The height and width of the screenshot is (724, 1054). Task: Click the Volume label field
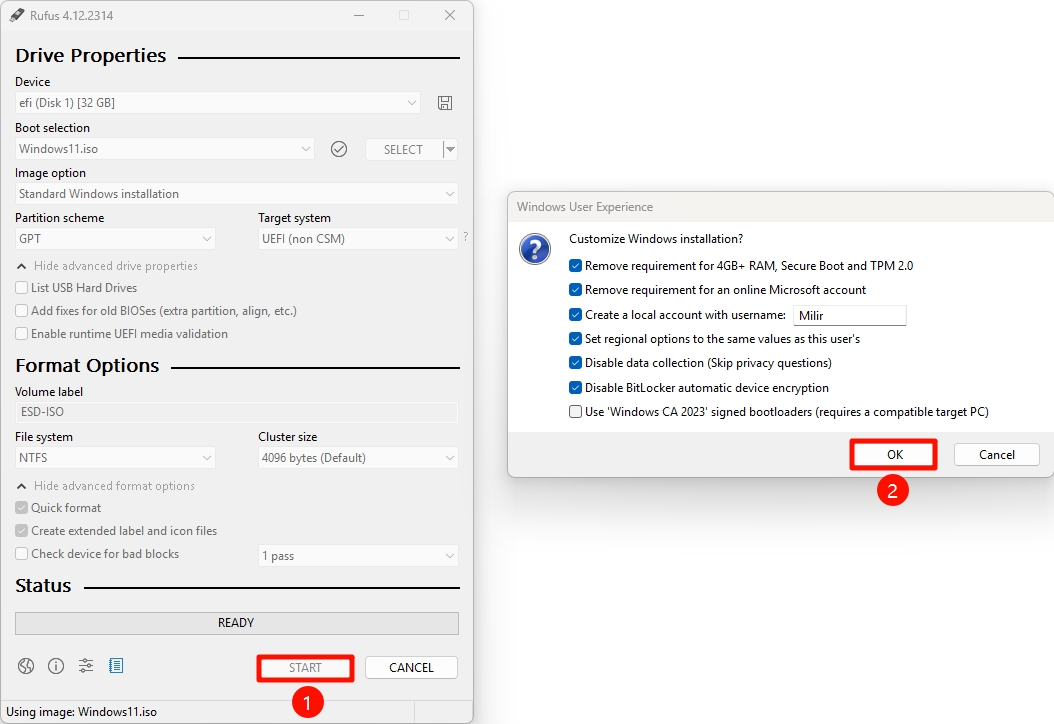pyautogui.click(x=237, y=412)
